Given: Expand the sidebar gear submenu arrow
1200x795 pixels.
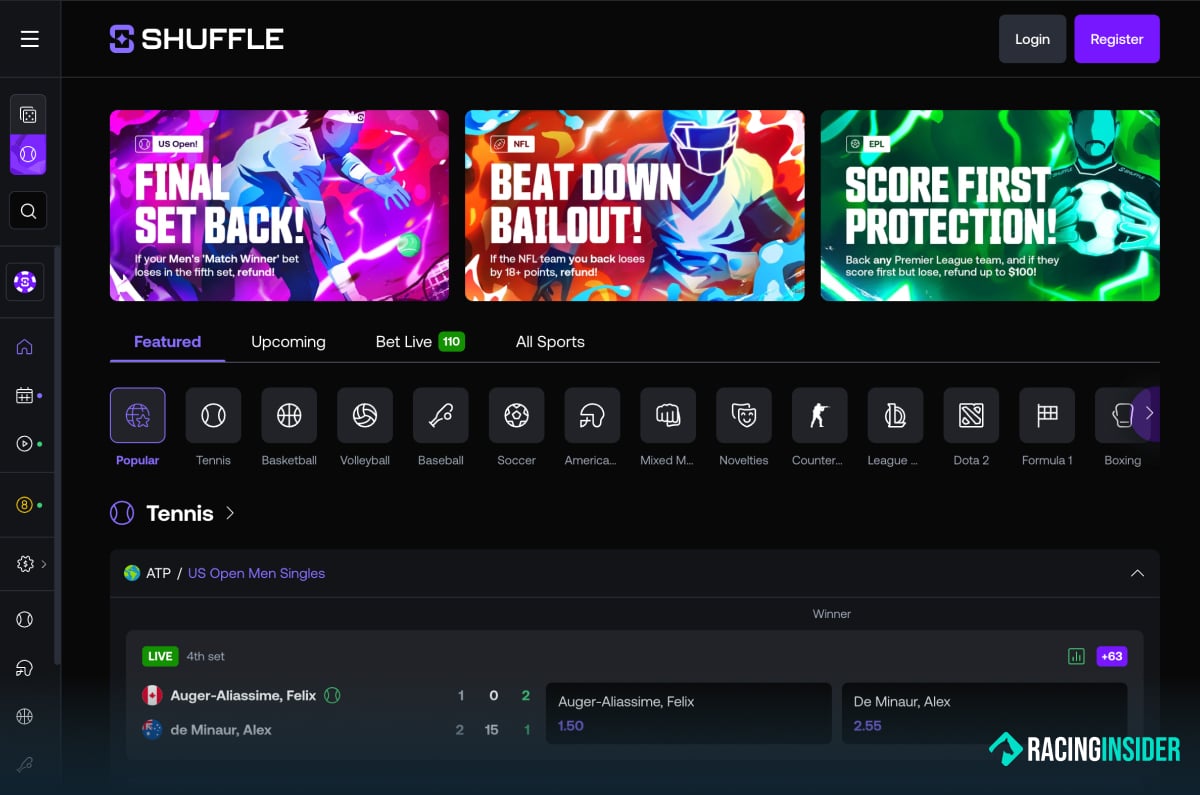Looking at the screenshot, I should tap(44, 564).
